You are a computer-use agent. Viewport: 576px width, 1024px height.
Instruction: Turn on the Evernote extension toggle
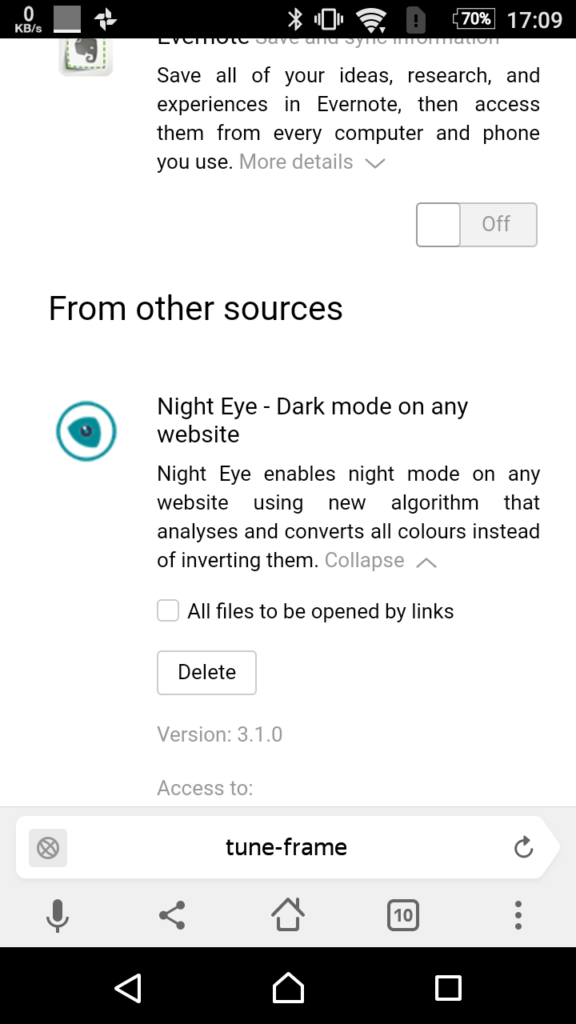pyautogui.click(x=476, y=224)
